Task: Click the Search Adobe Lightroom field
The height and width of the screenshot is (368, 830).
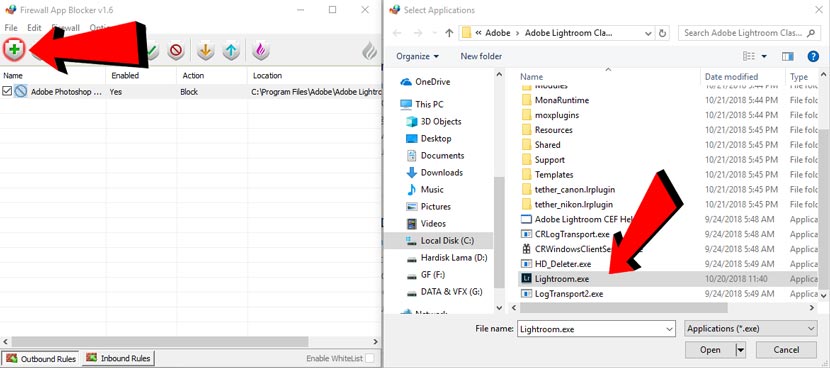Action: point(743,33)
